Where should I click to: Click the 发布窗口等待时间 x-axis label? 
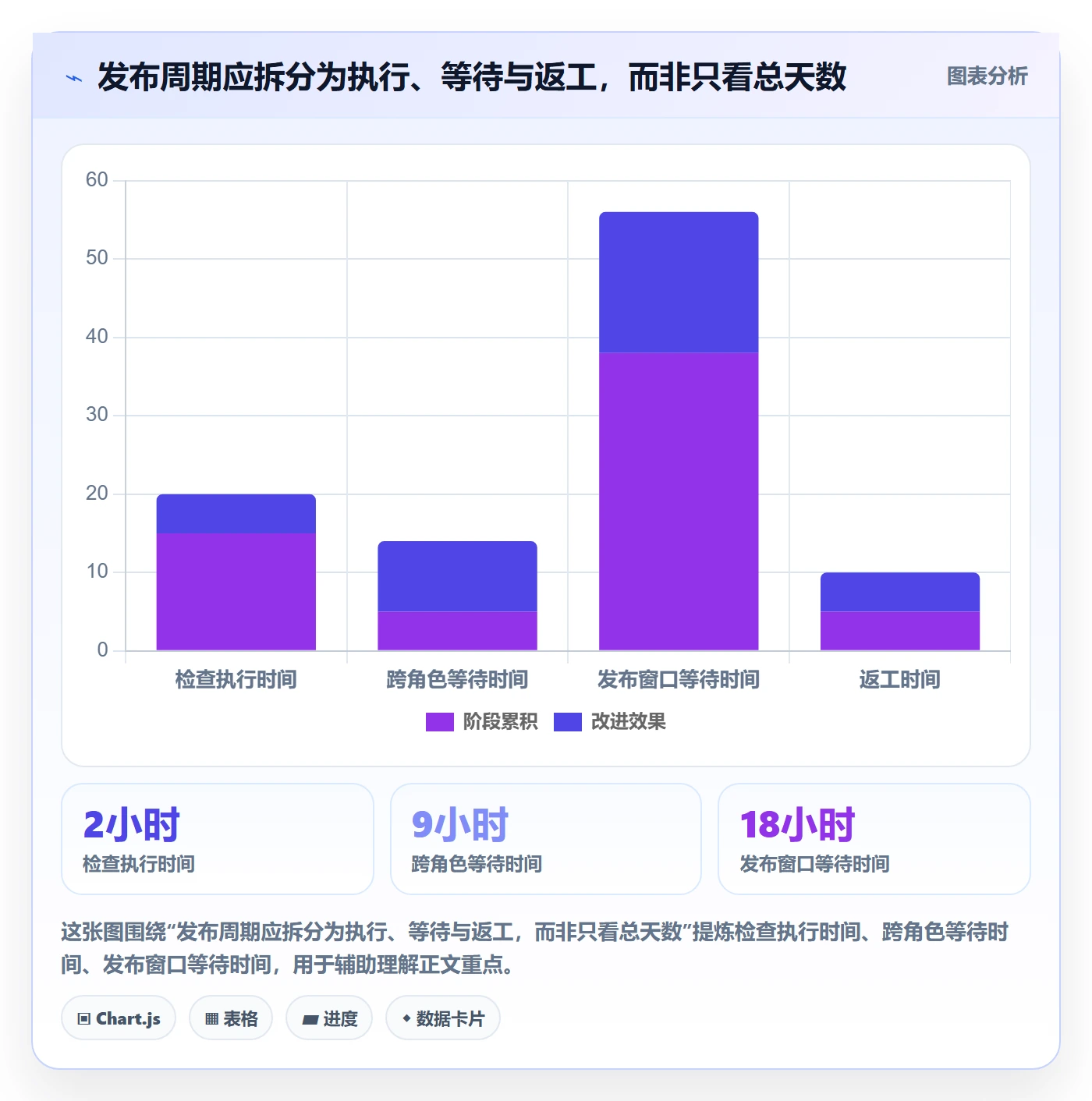coord(679,680)
